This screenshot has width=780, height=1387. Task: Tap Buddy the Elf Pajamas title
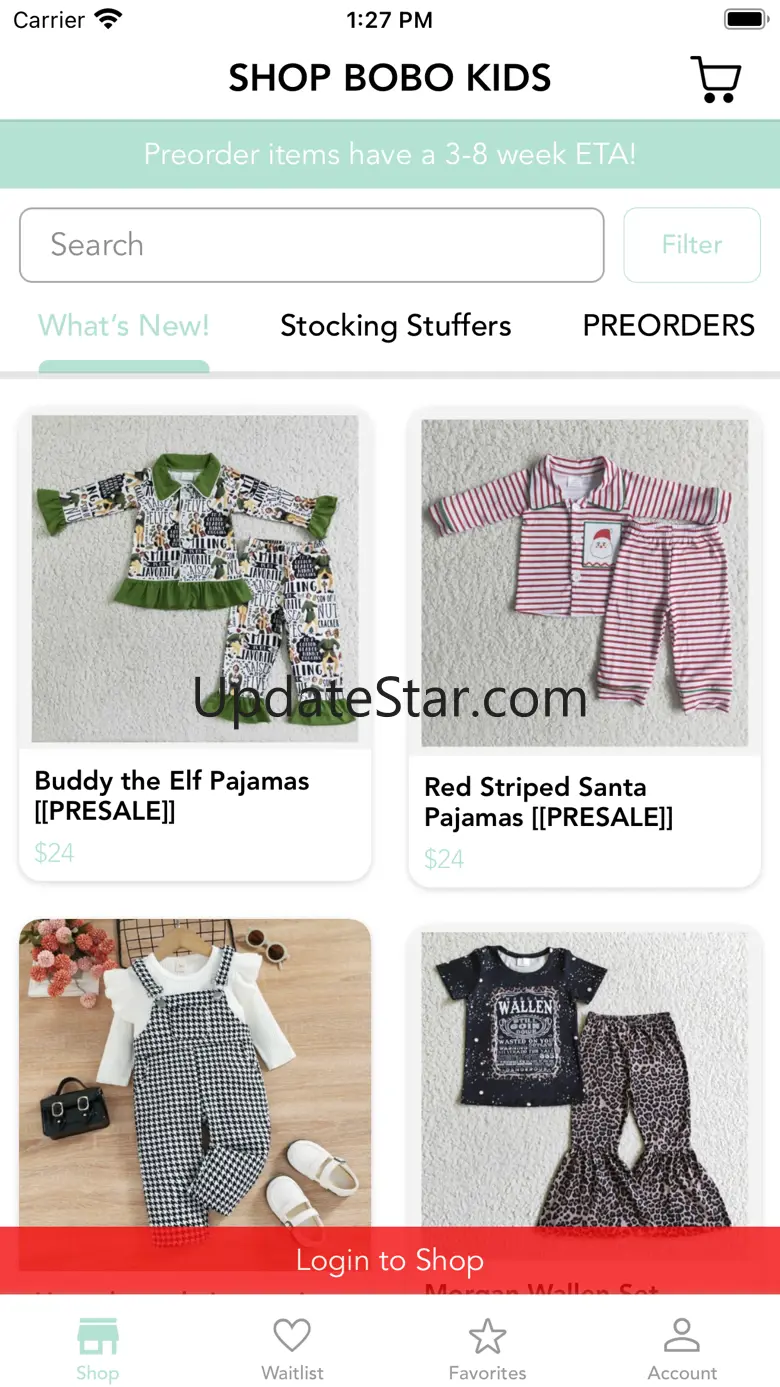(x=172, y=796)
